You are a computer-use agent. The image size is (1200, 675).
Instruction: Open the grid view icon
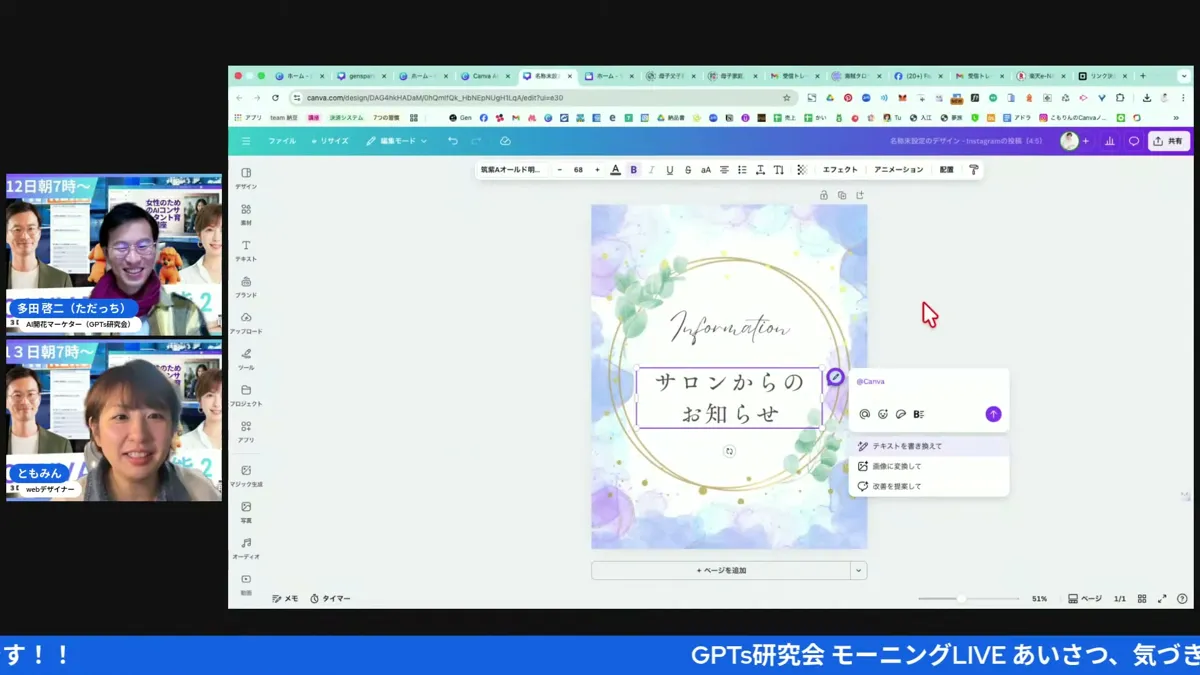click(1142, 599)
